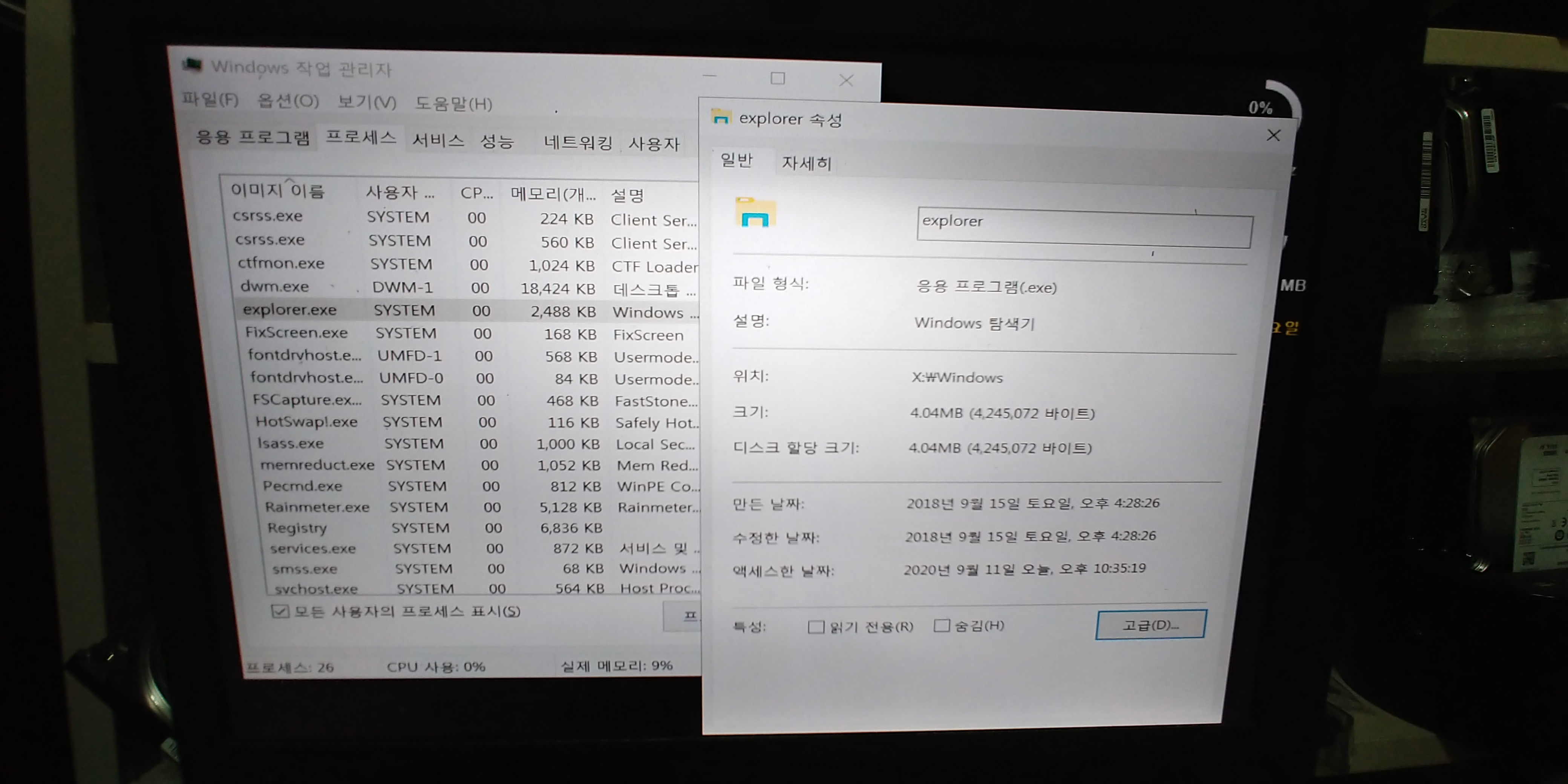Click the CPU 사용: 0% status entry
The height and width of the screenshot is (784, 1568).
point(436,666)
